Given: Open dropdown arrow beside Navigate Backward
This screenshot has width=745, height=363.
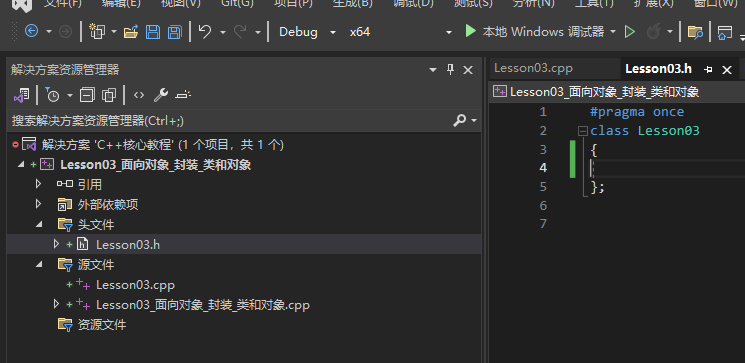Looking at the screenshot, I should pos(49,32).
